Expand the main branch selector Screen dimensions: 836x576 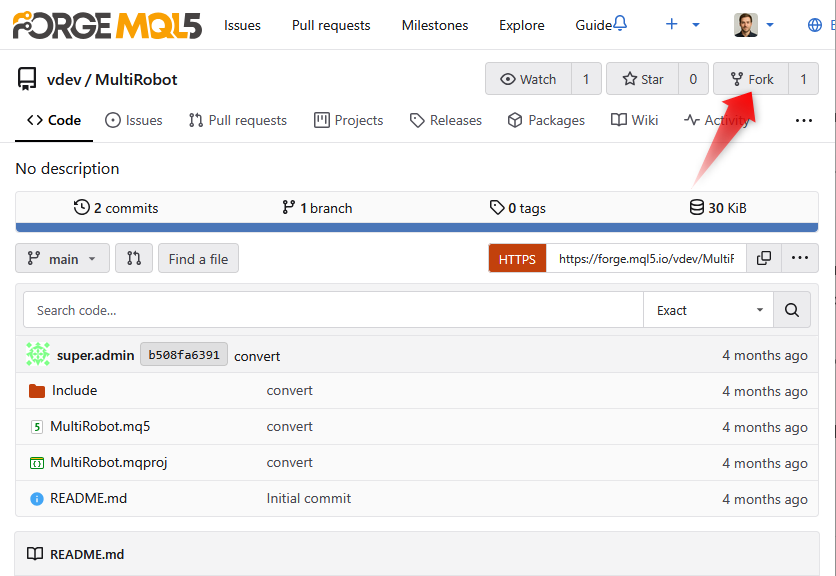[x=62, y=258]
